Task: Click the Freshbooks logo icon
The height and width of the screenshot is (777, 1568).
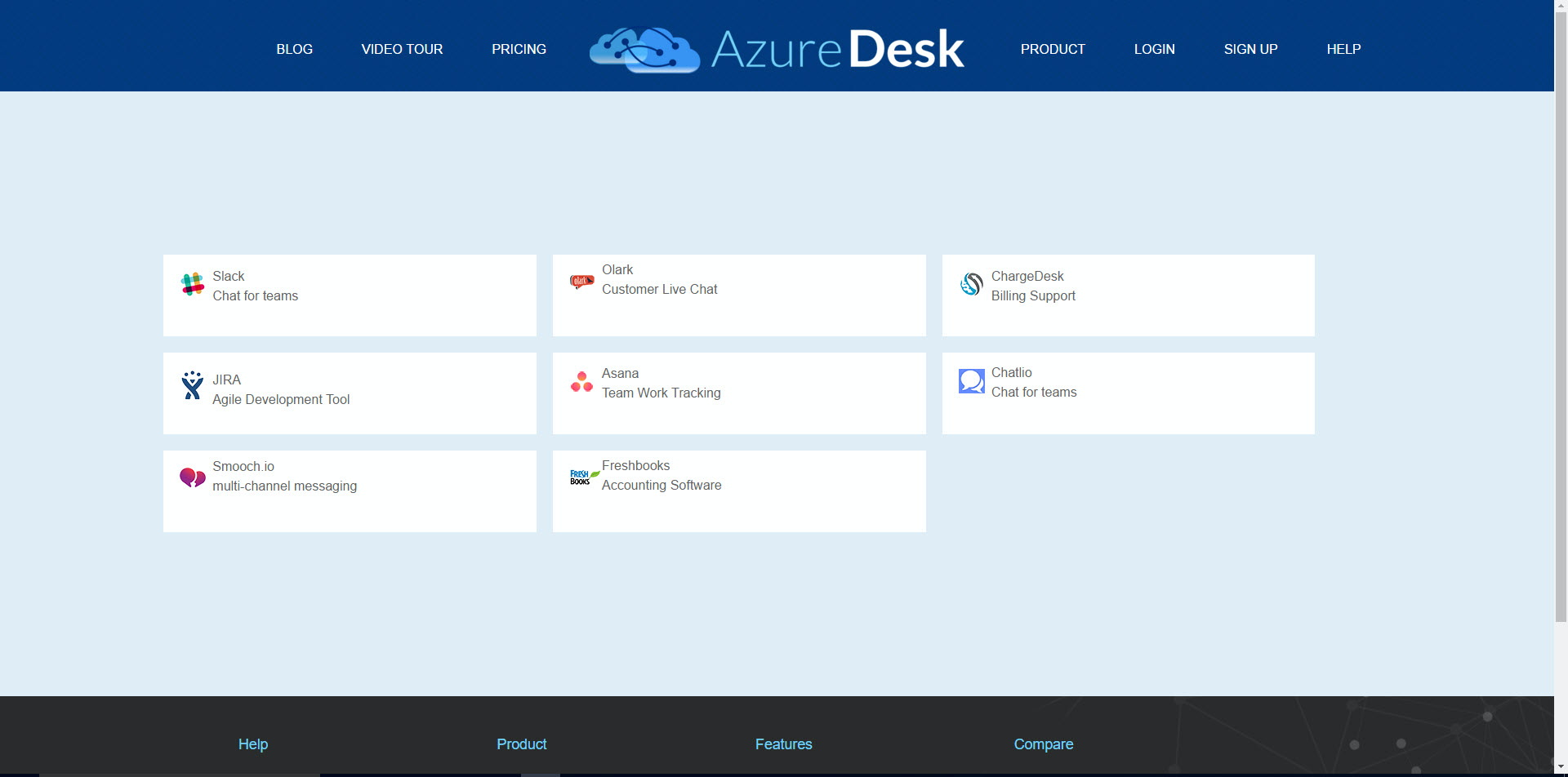Action: coord(585,477)
